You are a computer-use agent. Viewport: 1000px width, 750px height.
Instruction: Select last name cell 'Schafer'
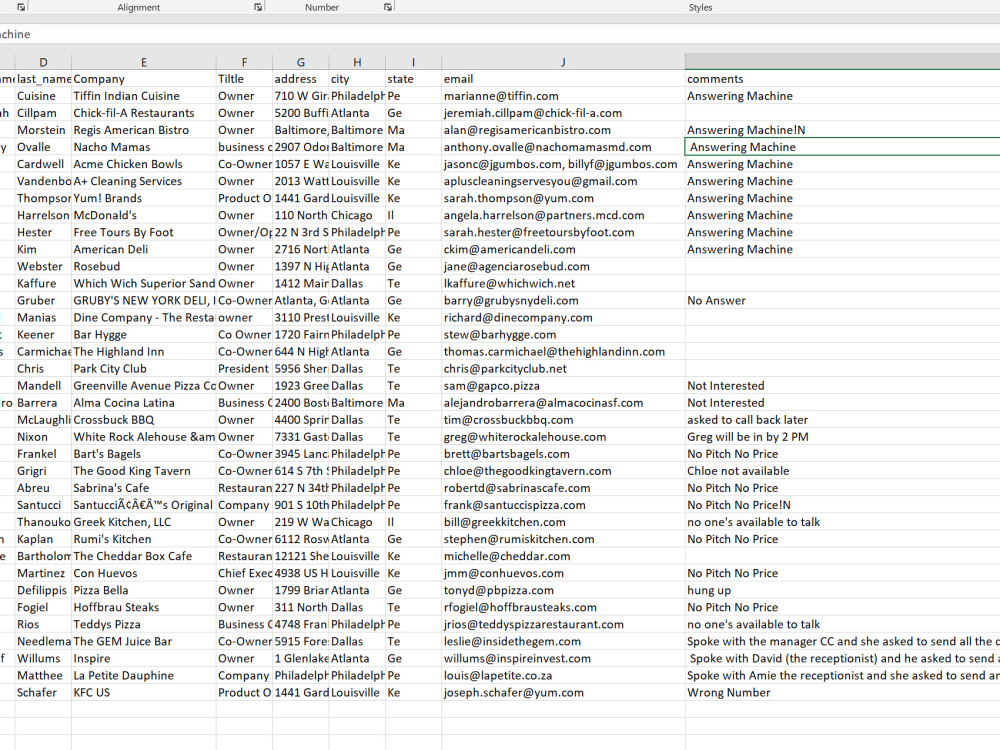tap(43, 693)
